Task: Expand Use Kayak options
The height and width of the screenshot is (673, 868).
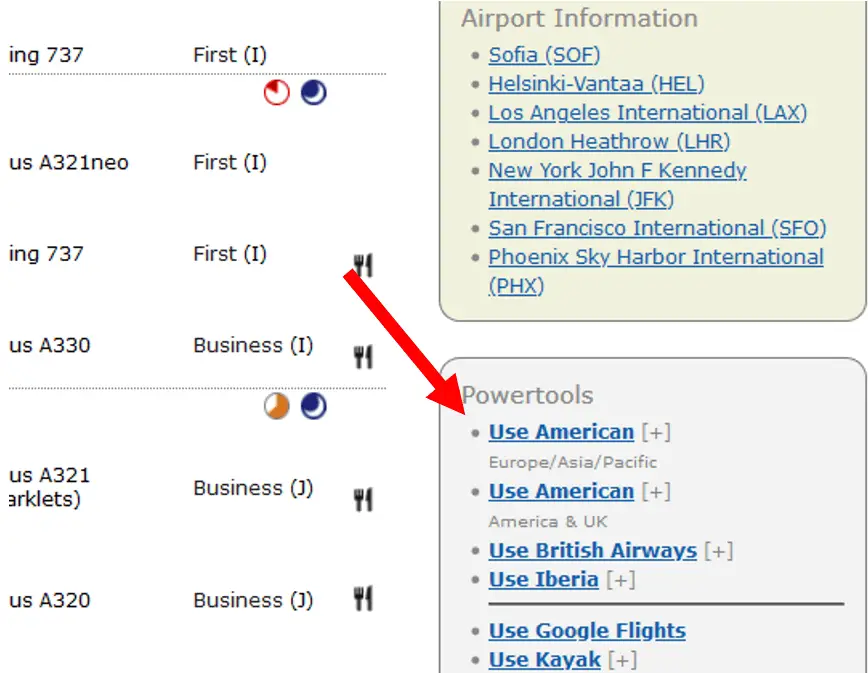Action: click(623, 660)
